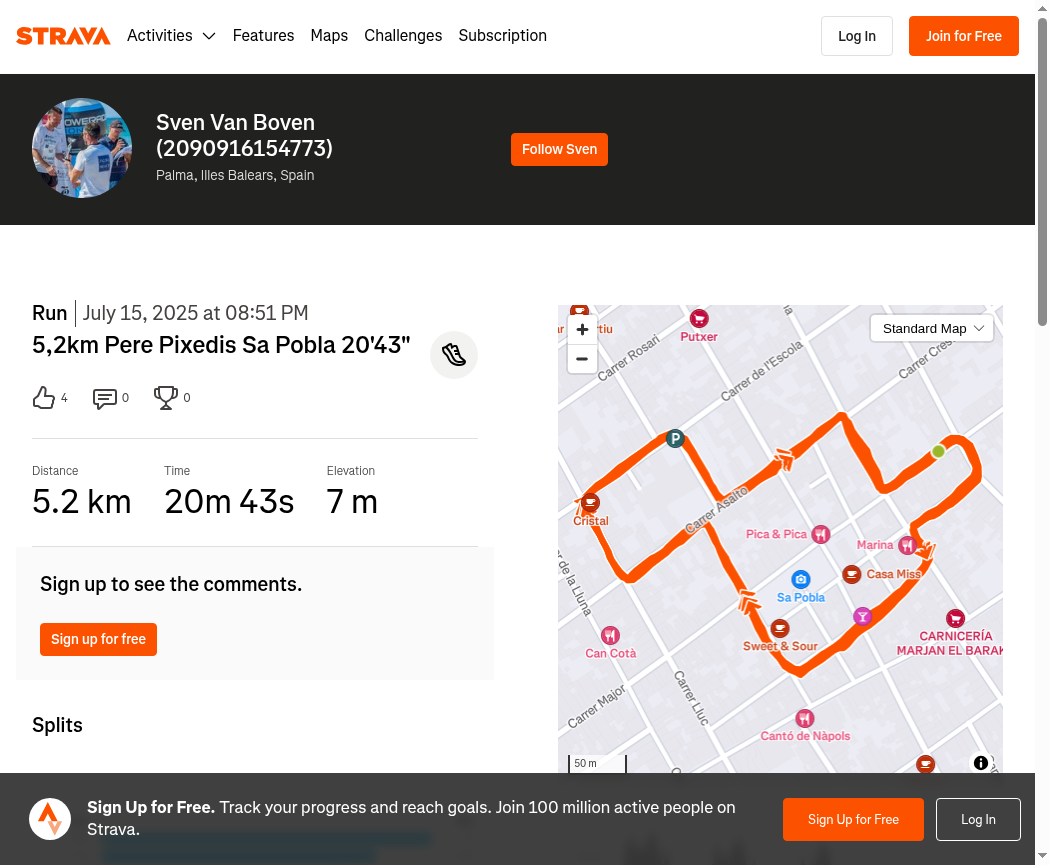1050x865 pixels.
Task: Click Follow Sven button
Action: coord(559,149)
